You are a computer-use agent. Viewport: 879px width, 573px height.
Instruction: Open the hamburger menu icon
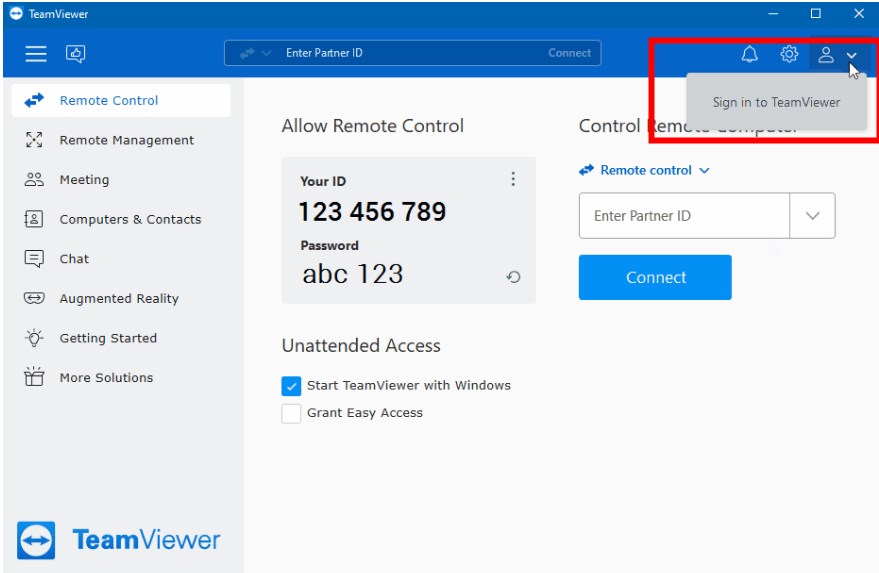pyautogui.click(x=36, y=54)
